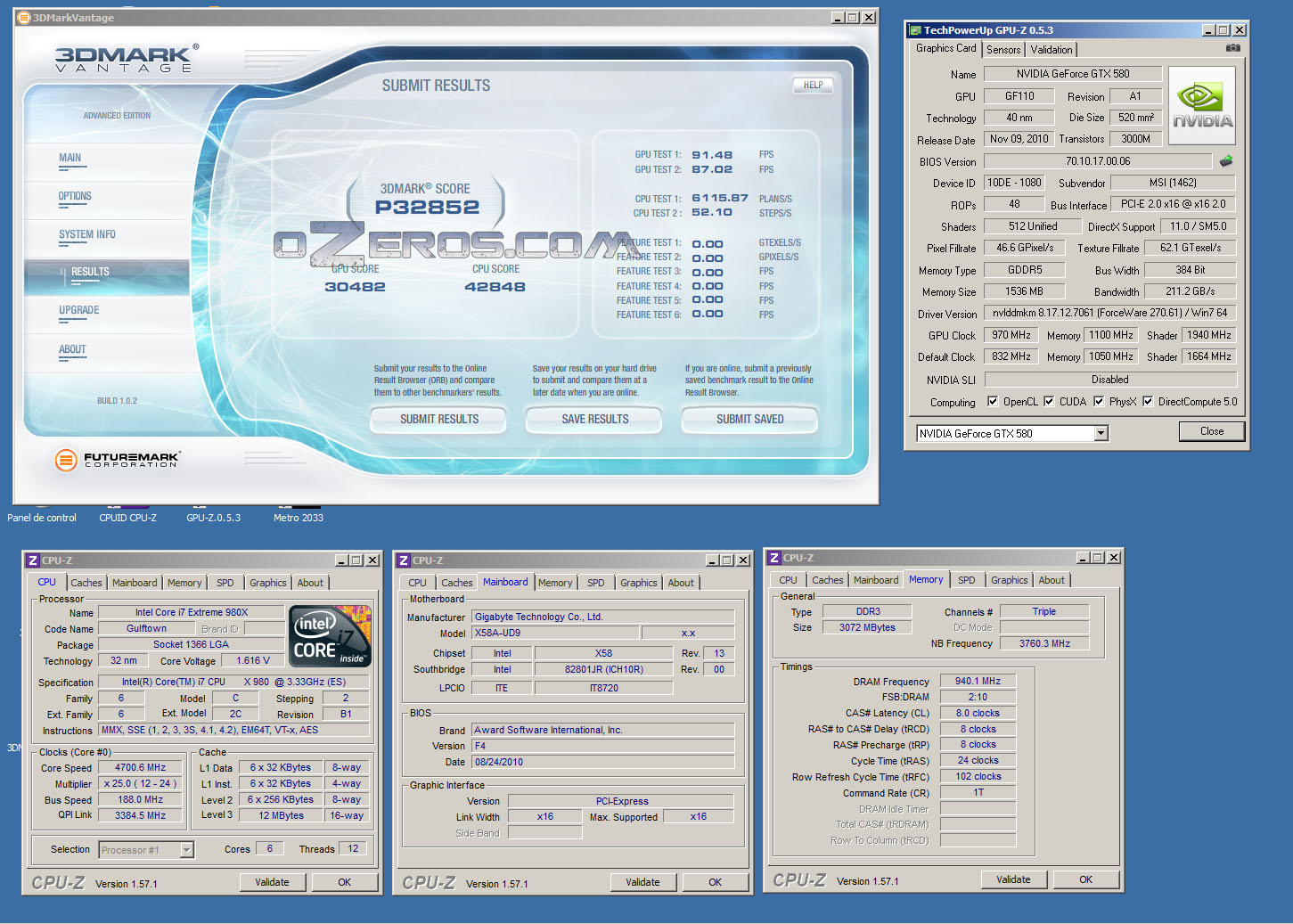The height and width of the screenshot is (924, 1293).
Task: Click the CPU-Z processor window title icon
Action: pos(33,560)
